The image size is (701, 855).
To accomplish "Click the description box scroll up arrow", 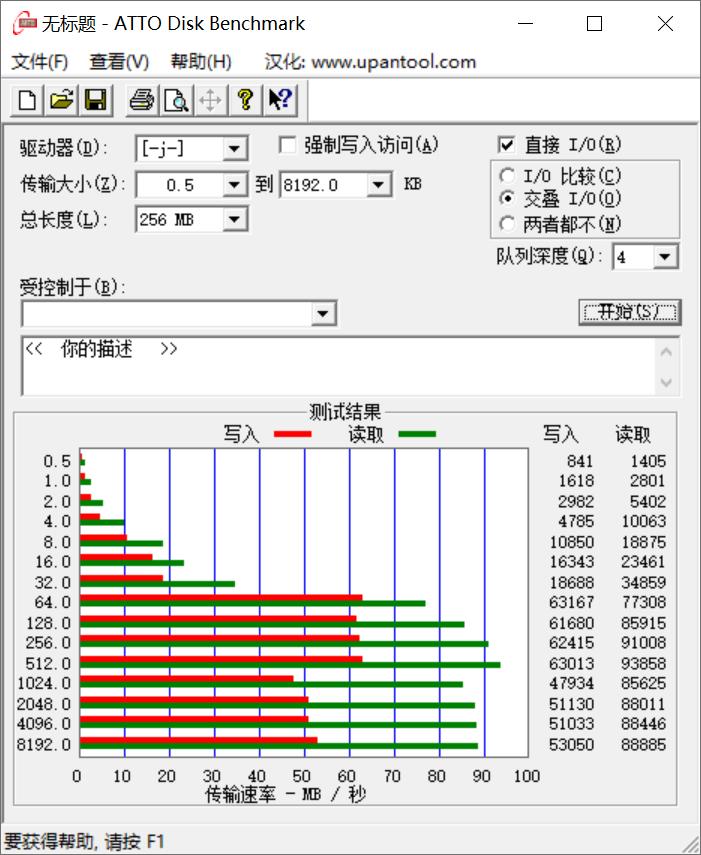I will tap(666, 352).
